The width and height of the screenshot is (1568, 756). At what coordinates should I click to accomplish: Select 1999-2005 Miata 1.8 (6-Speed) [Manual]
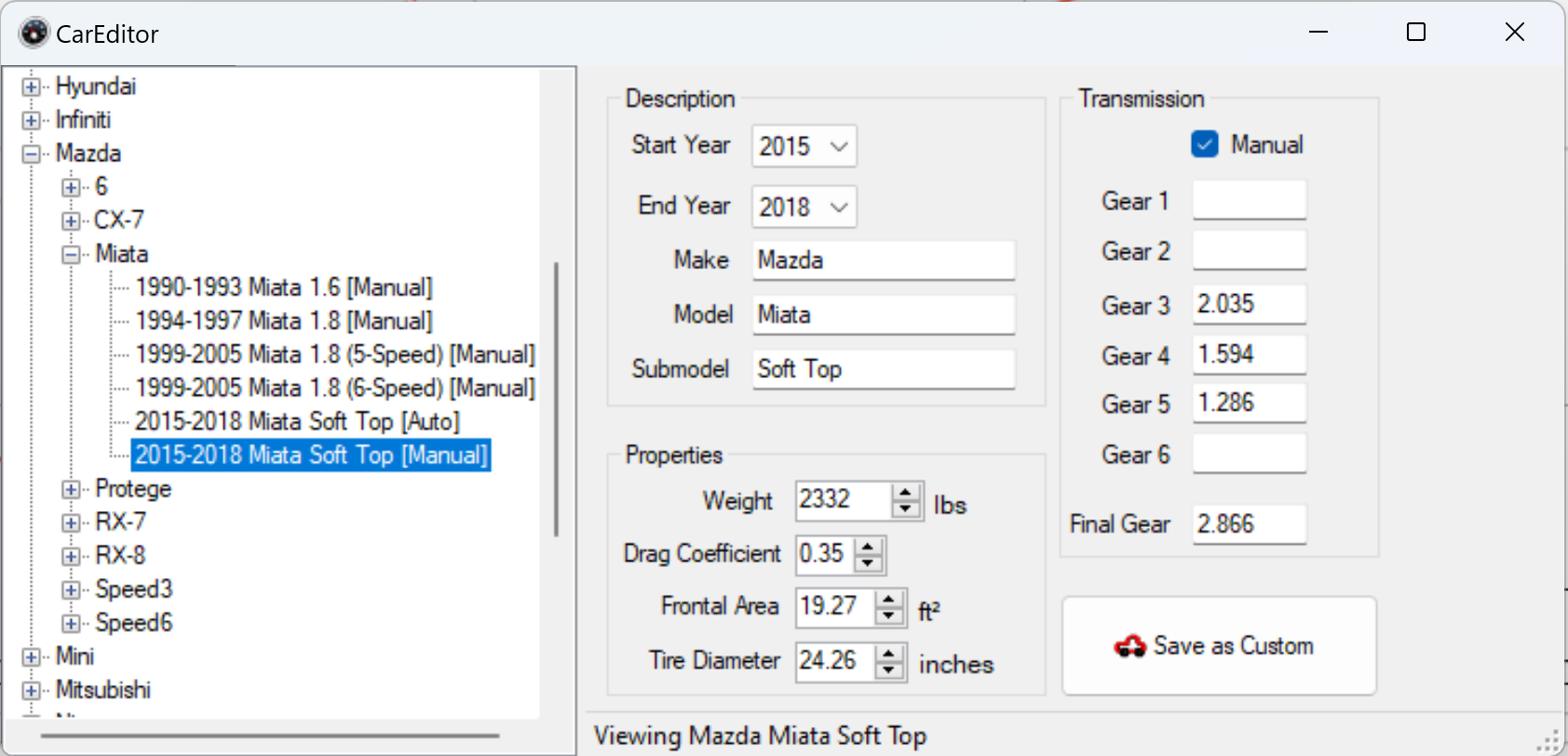click(335, 388)
